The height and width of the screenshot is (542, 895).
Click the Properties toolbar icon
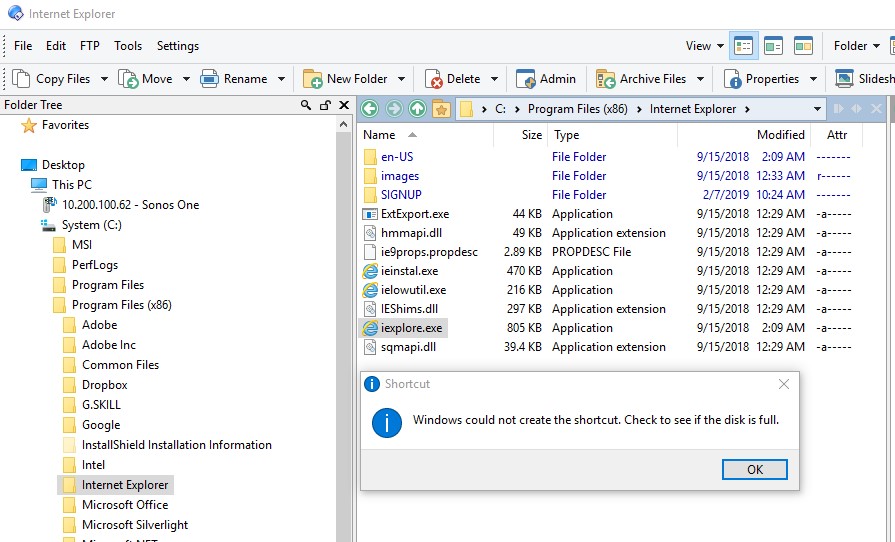coord(732,79)
